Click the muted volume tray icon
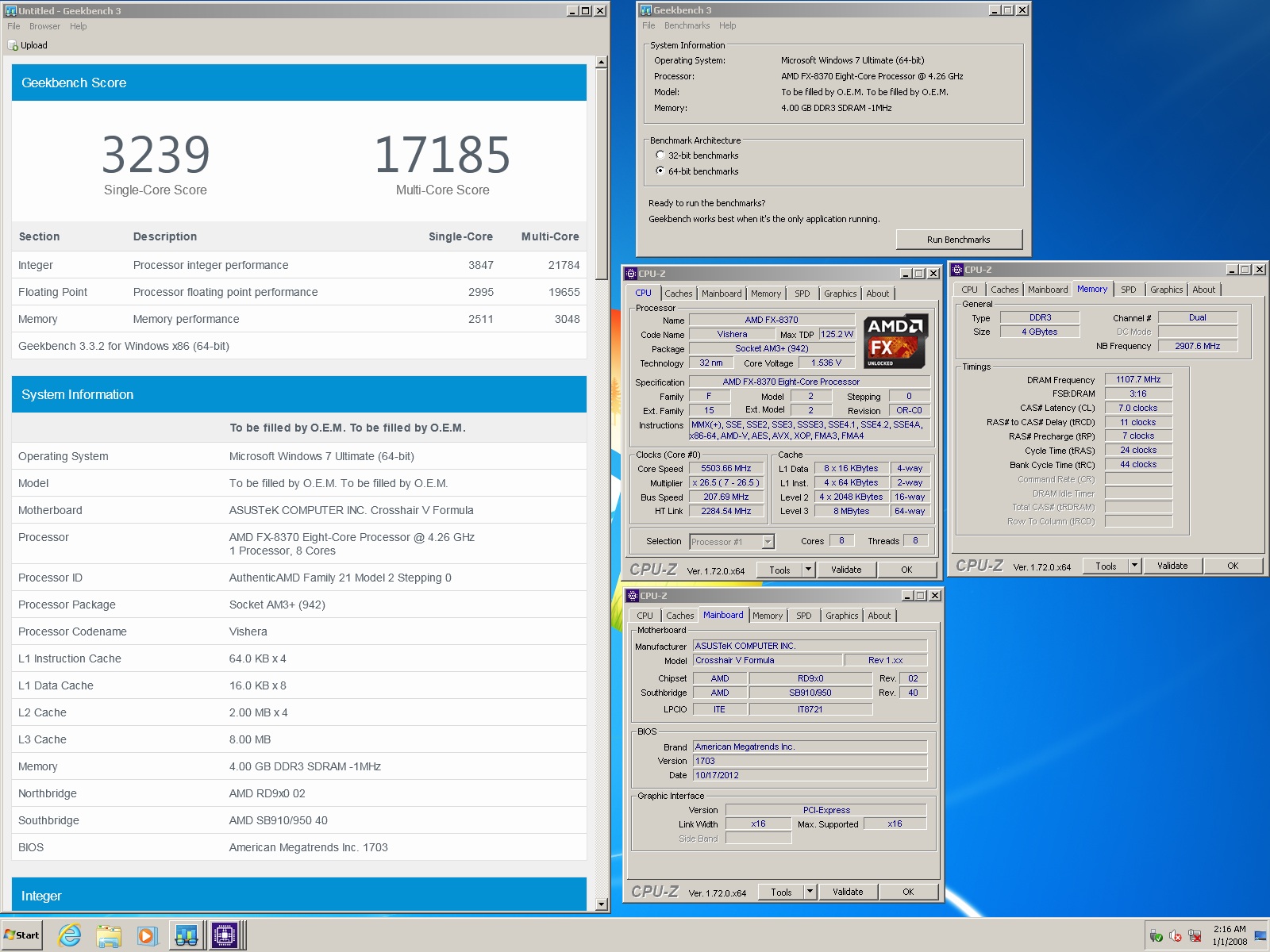The height and width of the screenshot is (952, 1270). point(1176,936)
